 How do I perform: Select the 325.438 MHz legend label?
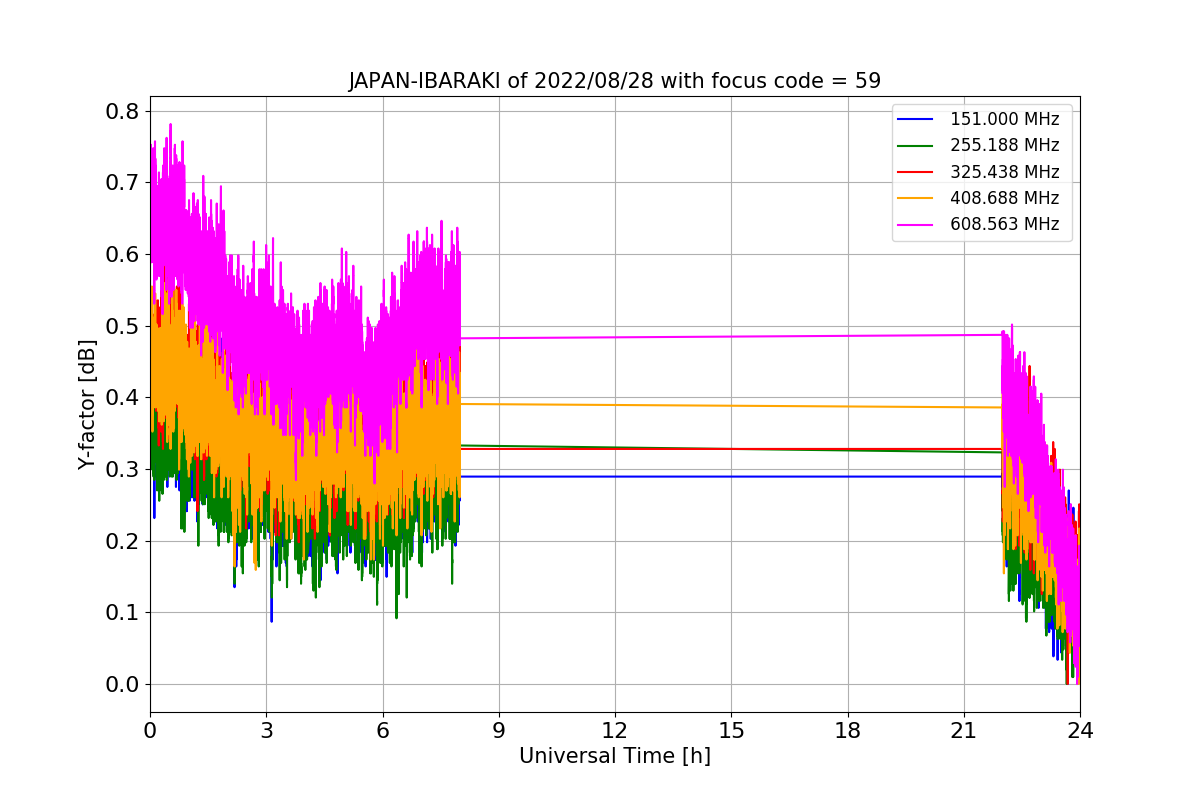[x=1004, y=172]
